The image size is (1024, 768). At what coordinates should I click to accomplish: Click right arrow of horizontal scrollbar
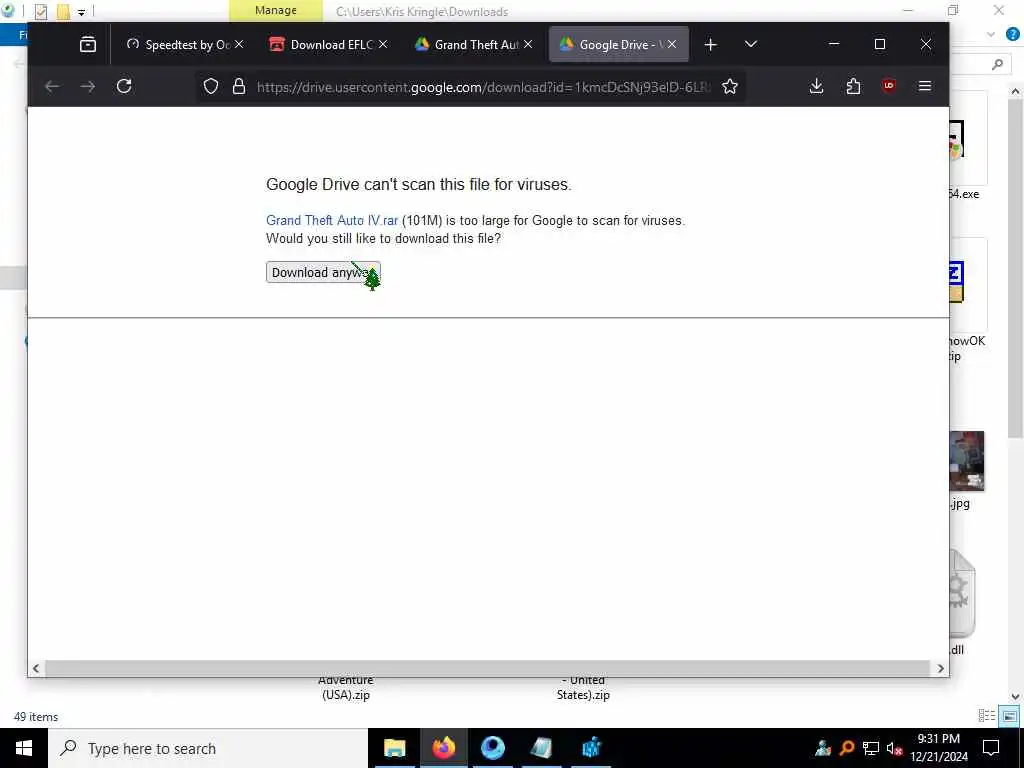(940, 668)
